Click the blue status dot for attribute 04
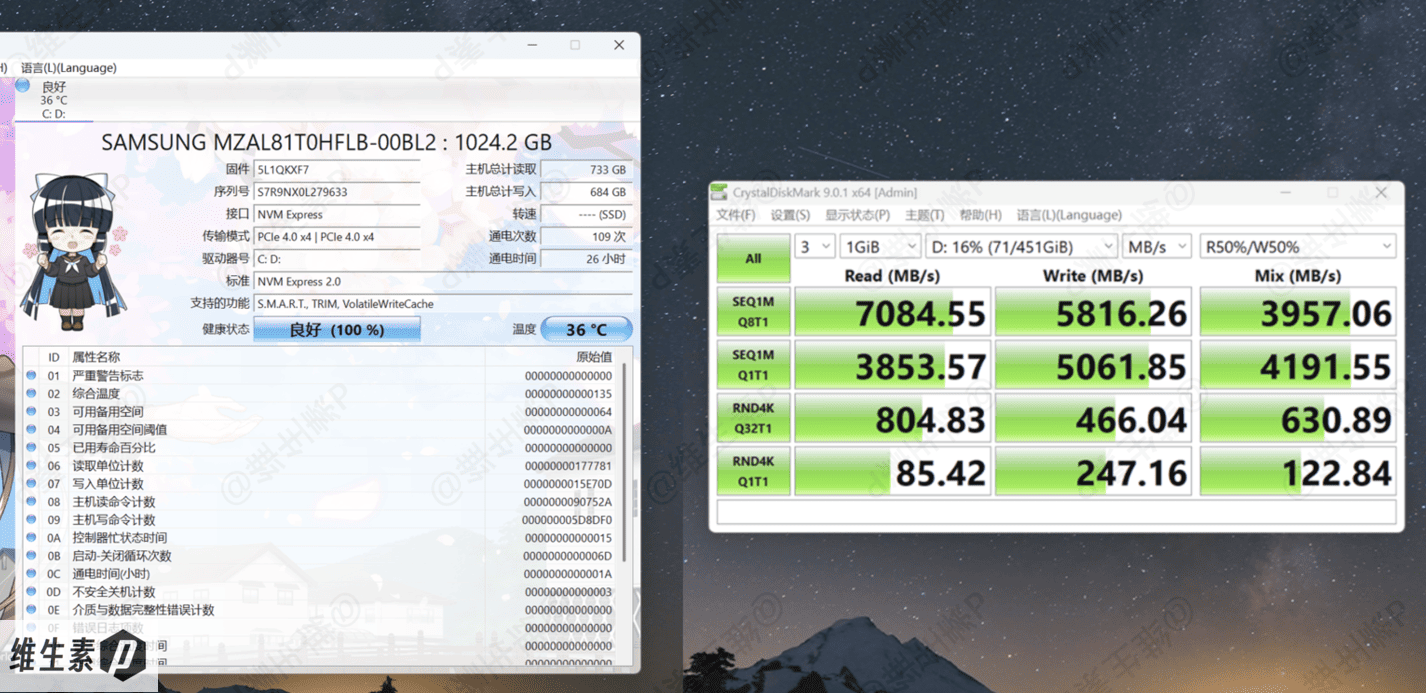The image size is (1426, 693). pyautogui.click(x=31, y=430)
